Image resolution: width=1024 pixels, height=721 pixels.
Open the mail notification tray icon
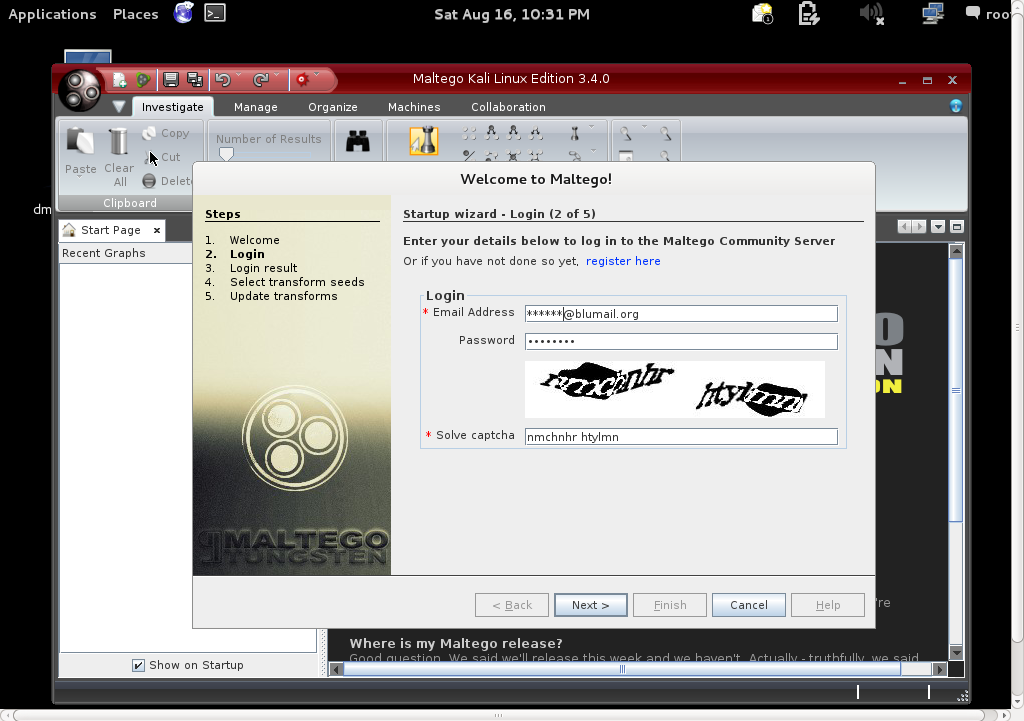pos(763,13)
